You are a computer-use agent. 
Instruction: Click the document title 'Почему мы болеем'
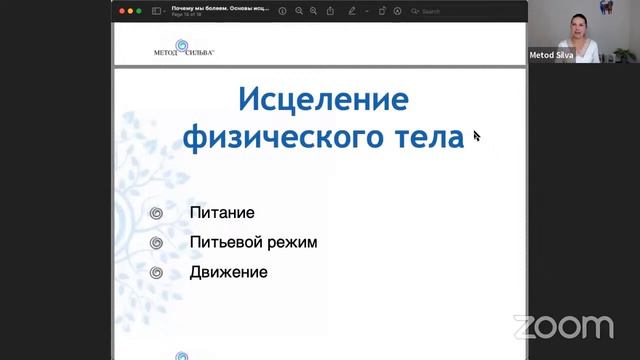pos(220,8)
